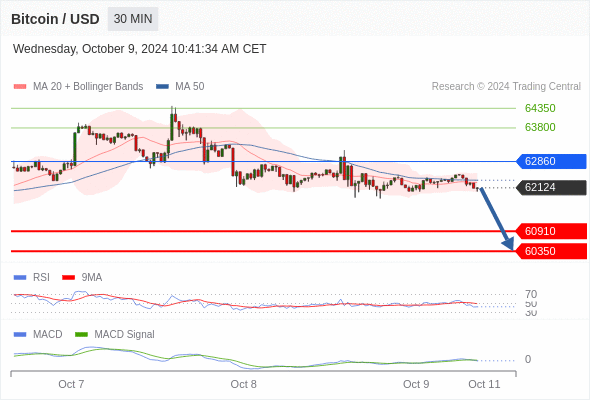Click the 30 MIN timeframe button
The image size is (590, 400).
[x=133, y=19]
